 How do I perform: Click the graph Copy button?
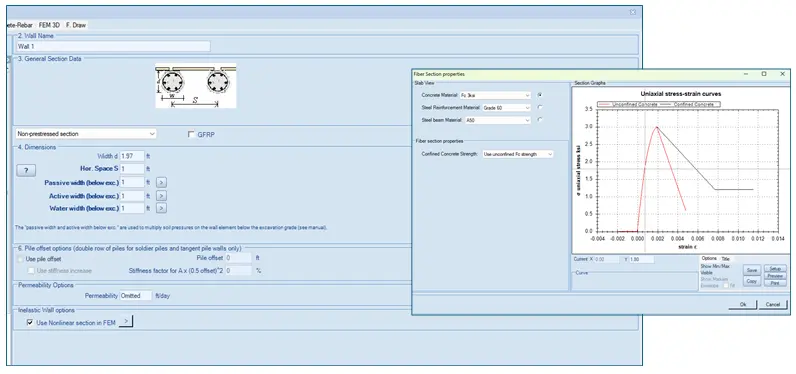(x=752, y=281)
